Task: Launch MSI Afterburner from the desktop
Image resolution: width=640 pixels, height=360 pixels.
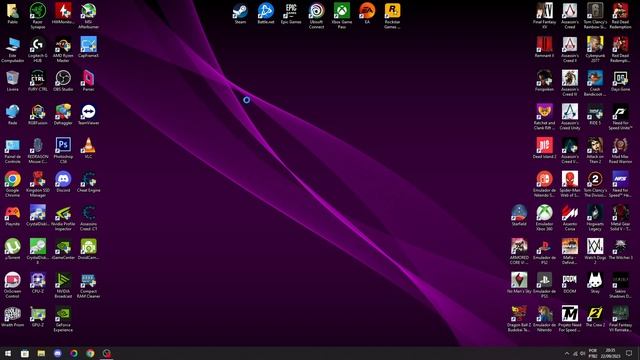Action: coord(89,16)
